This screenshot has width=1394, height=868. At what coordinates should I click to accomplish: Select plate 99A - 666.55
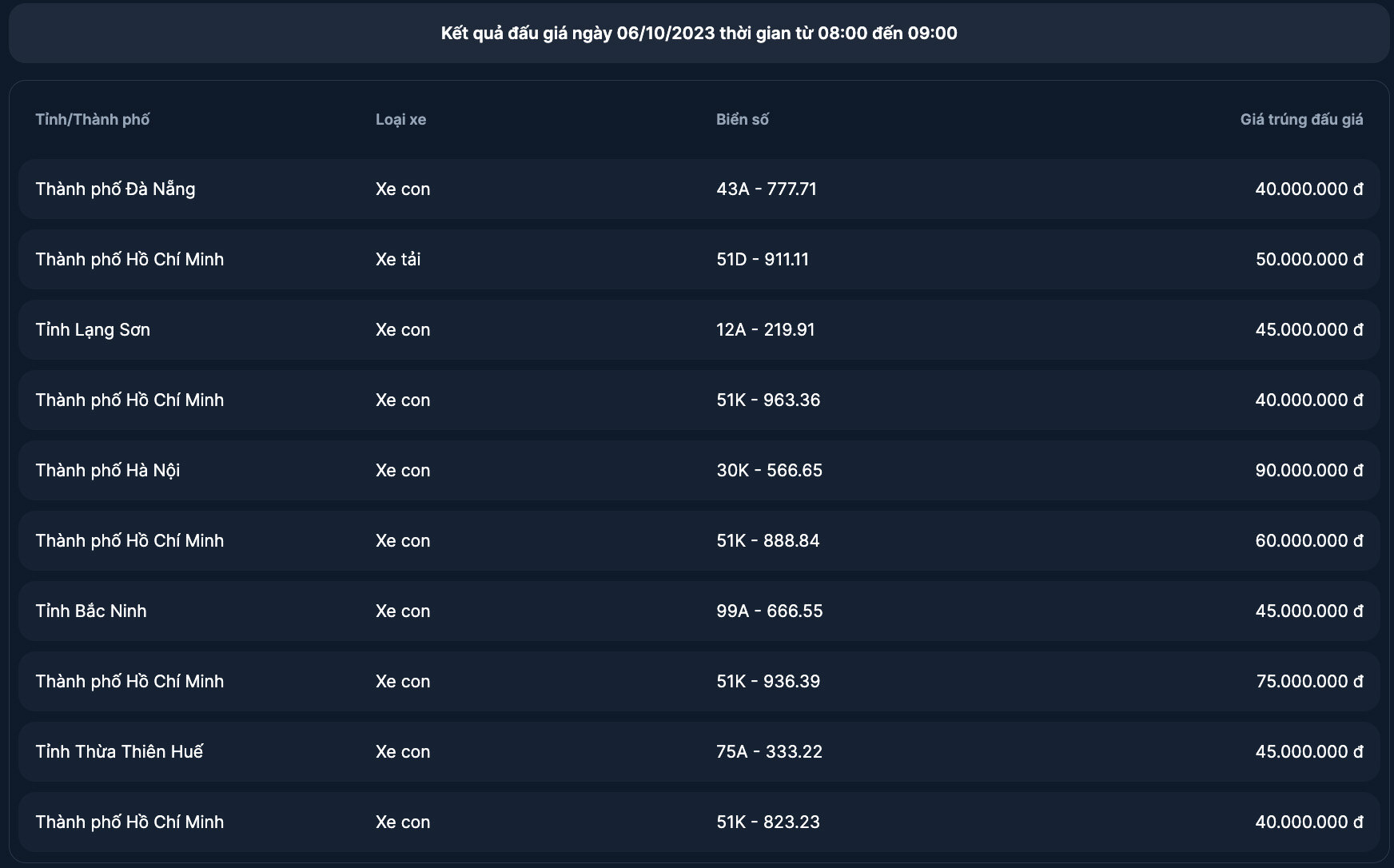pyautogui.click(x=770, y=611)
